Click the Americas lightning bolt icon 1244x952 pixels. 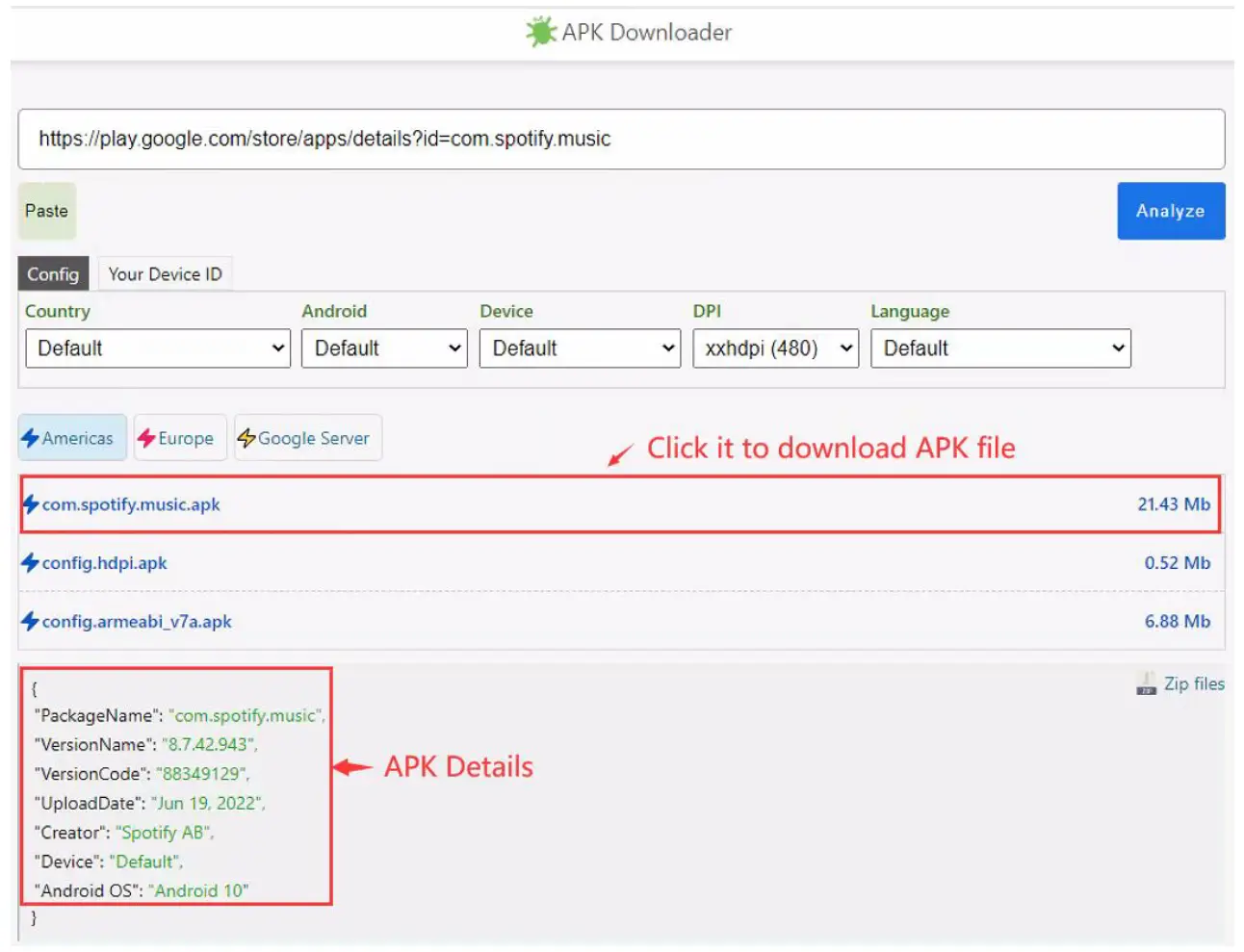click(31, 438)
